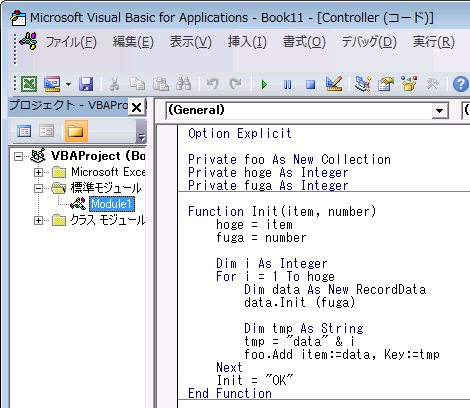Select the 標準モジュール folder item
470x408 pixels.
(106, 188)
